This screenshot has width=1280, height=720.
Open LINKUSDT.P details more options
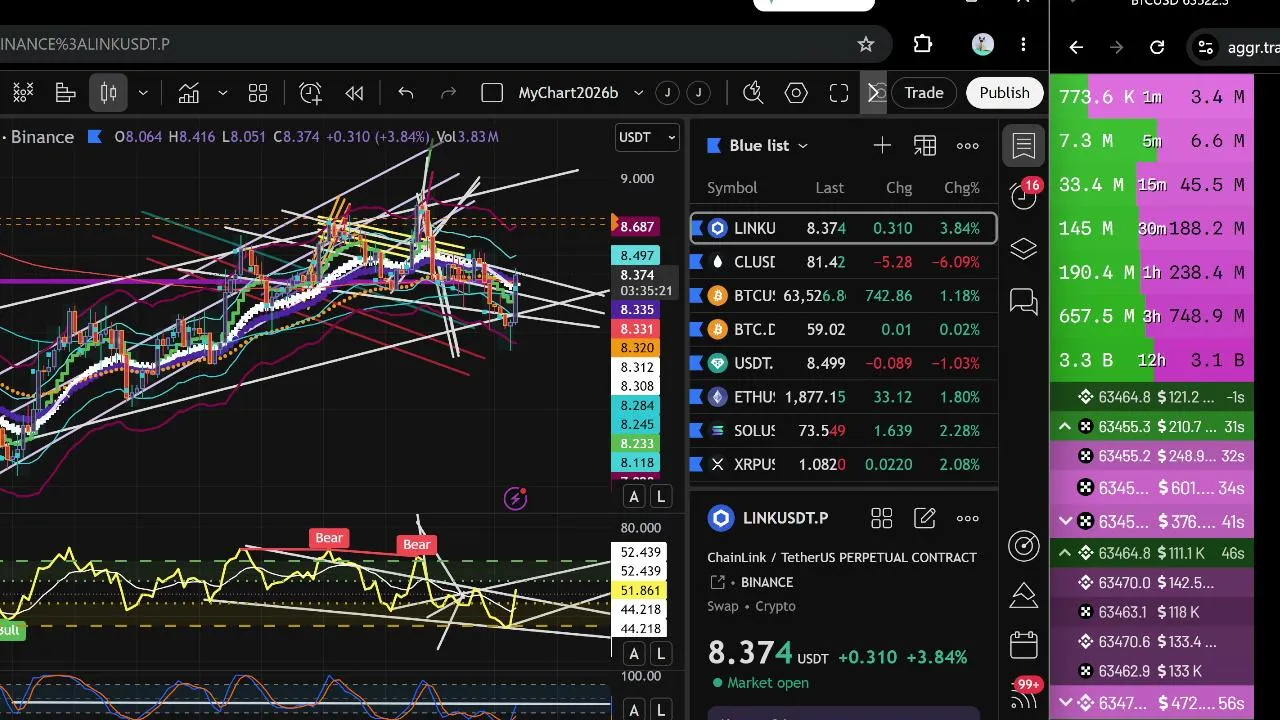[968, 518]
